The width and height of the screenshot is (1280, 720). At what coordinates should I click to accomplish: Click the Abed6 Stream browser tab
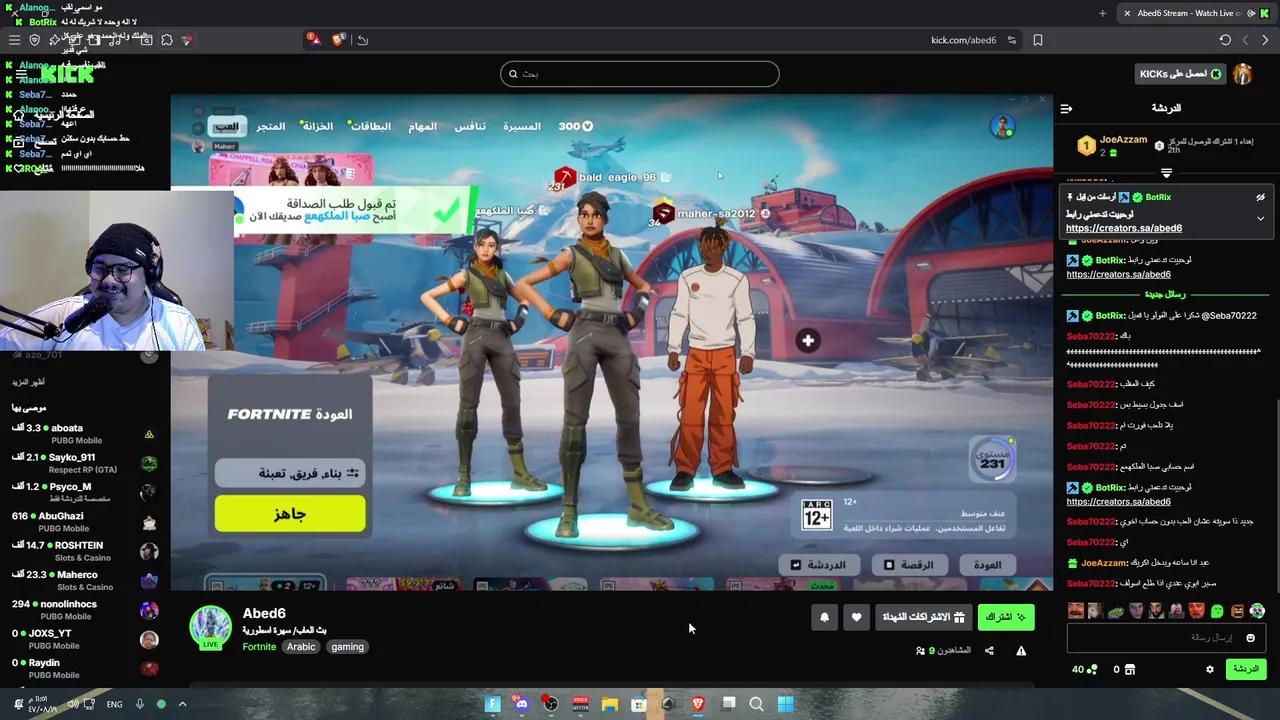coord(1188,13)
